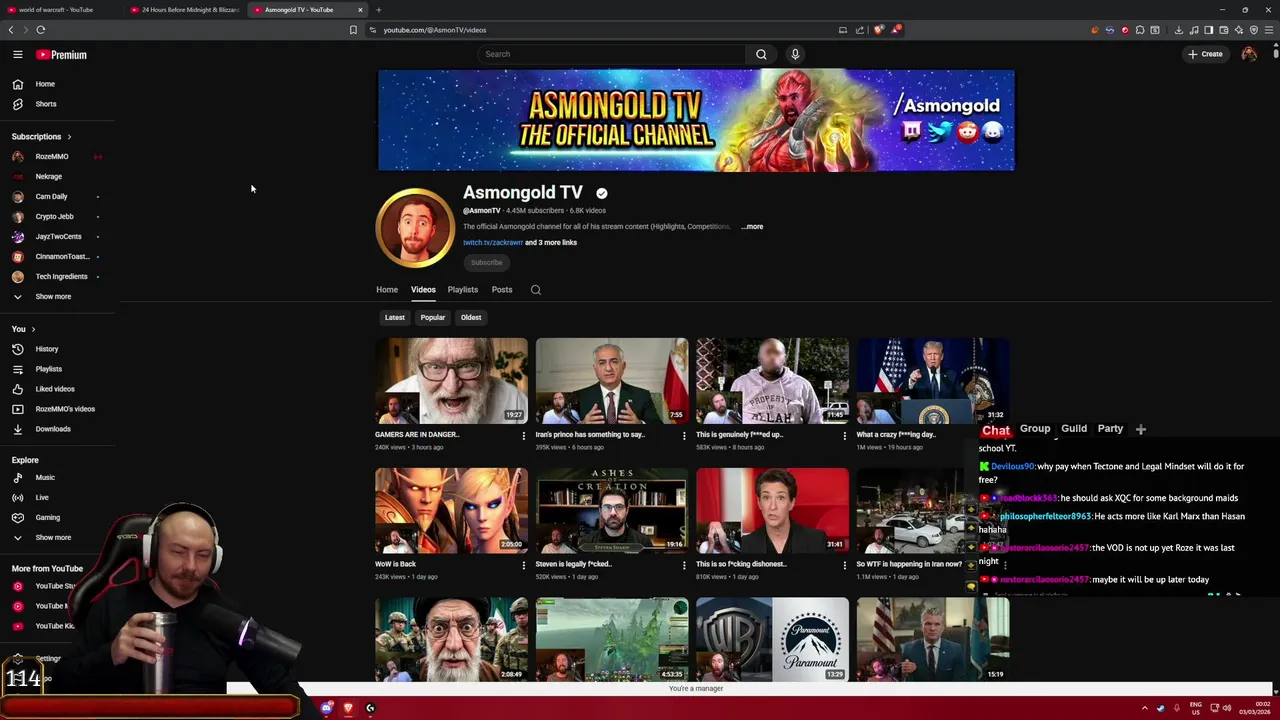Click the YouTube Premium logo
Image resolution: width=1280 pixels, height=720 pixels.
[62, 55]
